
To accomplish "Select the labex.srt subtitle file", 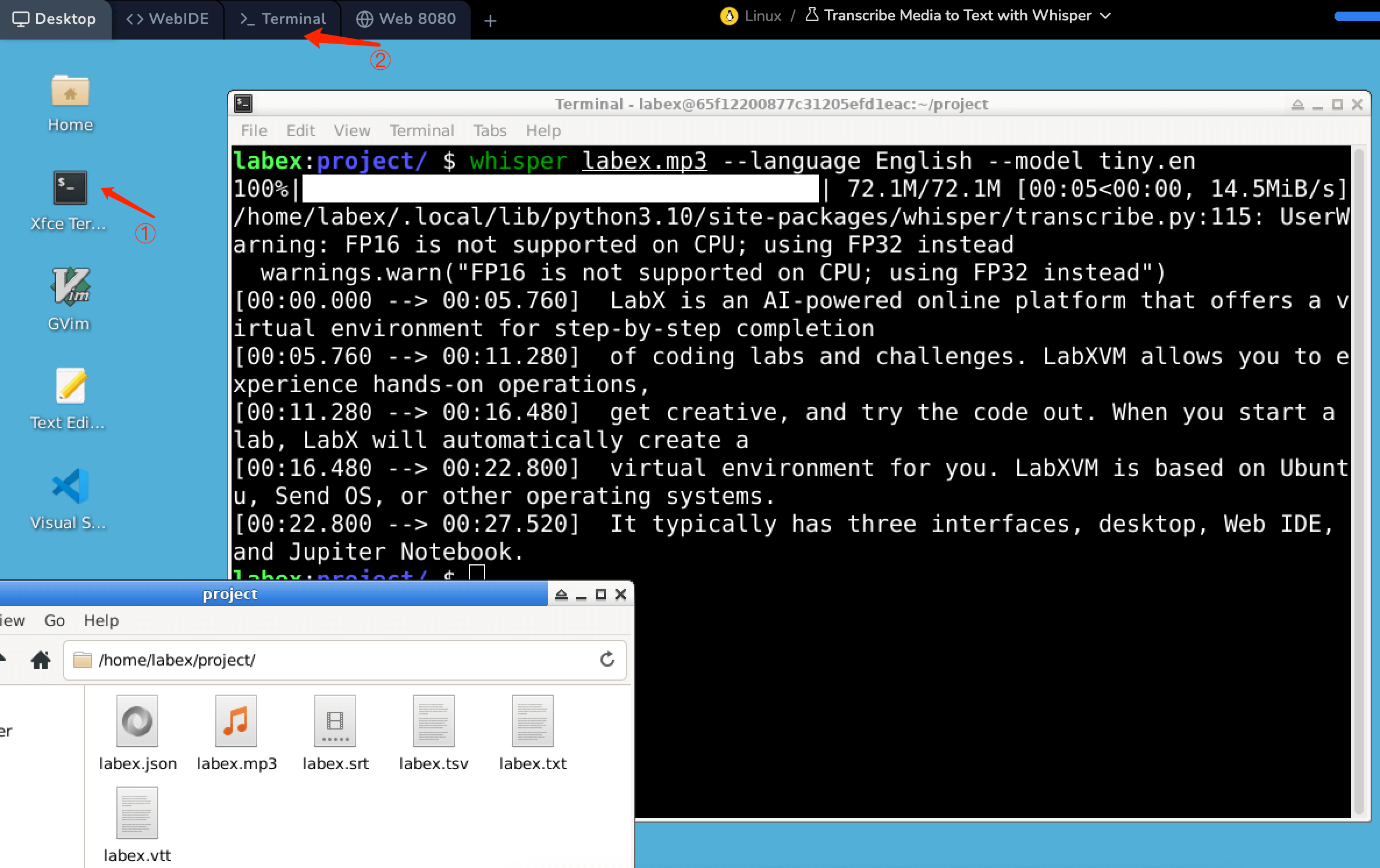I will click(335, 721).
